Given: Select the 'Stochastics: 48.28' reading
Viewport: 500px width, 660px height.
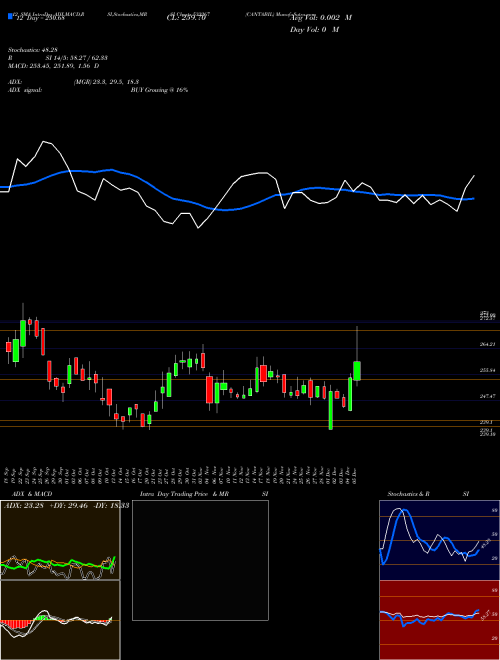Looking at the screenshot, I should click(32, 50).
